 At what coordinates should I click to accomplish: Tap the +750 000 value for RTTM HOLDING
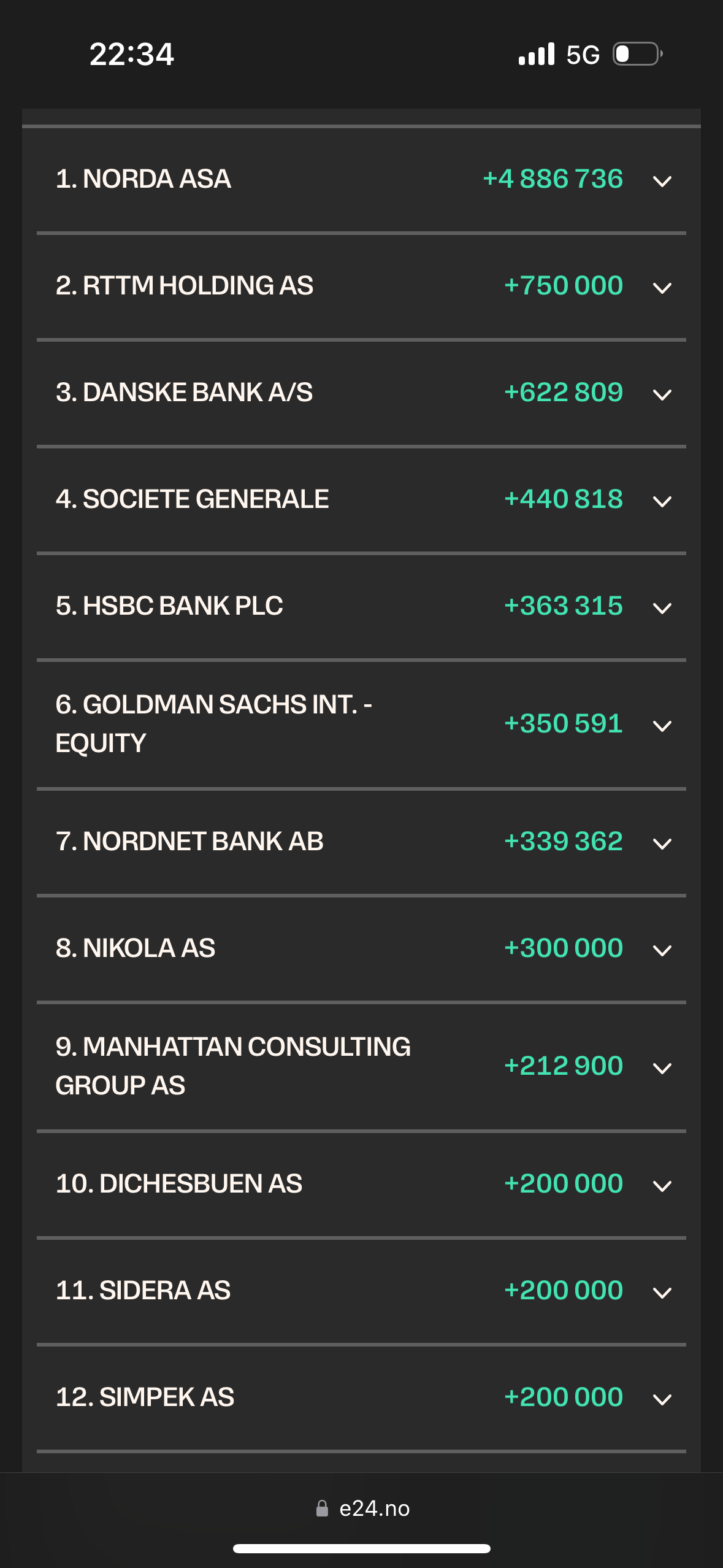point(564,285)
